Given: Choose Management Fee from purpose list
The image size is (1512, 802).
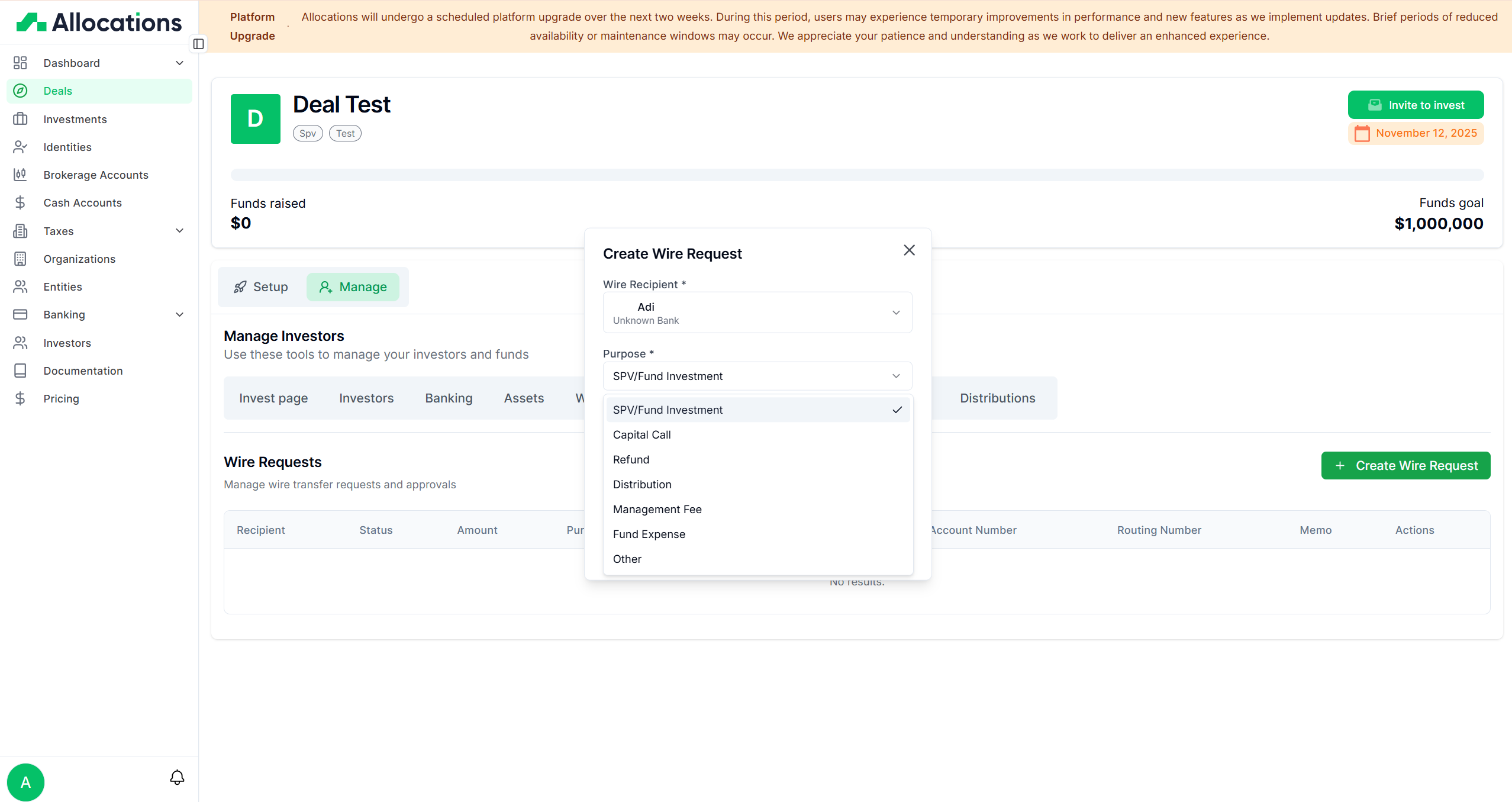Looking at the screenshot, I should (x=657, y=509).
